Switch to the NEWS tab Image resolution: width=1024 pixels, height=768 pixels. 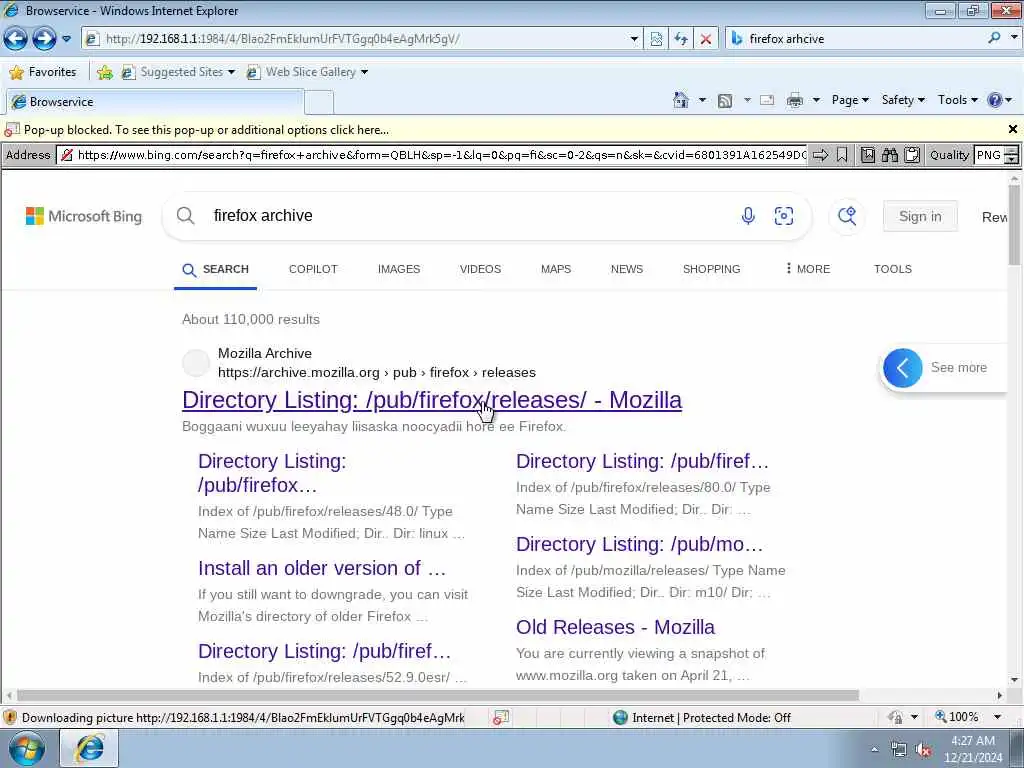coord(627,269)
